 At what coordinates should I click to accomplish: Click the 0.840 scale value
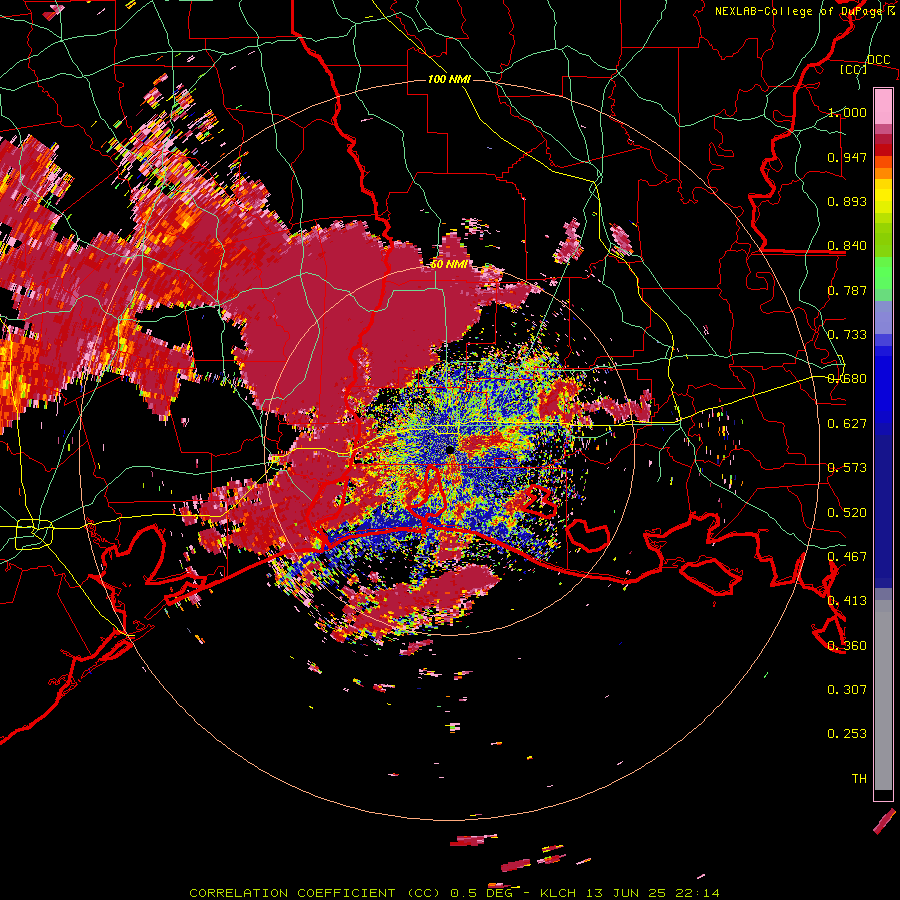pyautogui.click(x=847, y=246)
